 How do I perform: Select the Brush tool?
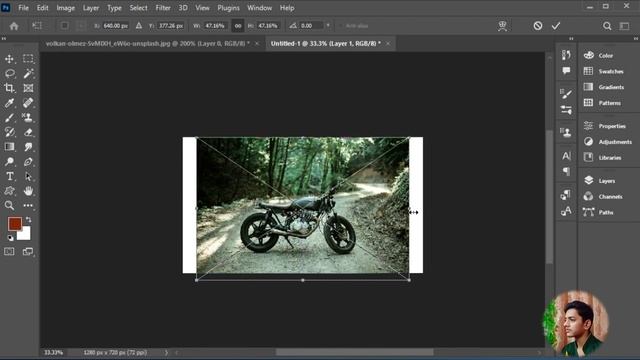pos(9,118)
